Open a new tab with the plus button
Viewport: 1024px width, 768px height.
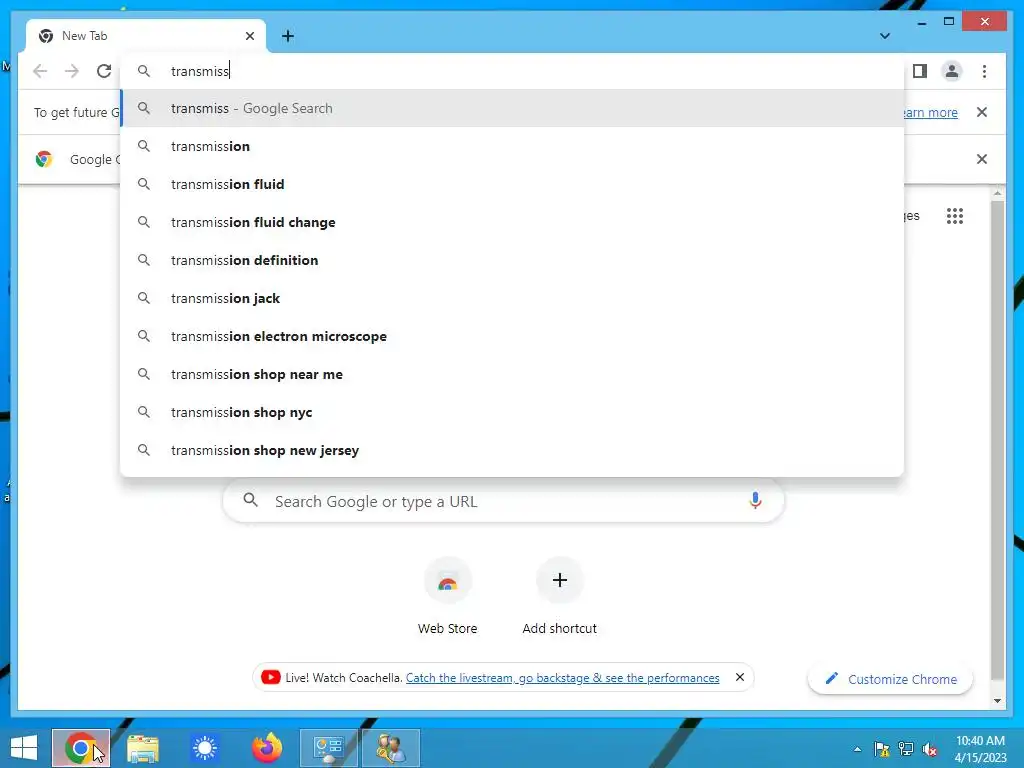pyautogui.click(x=288, y=36)
